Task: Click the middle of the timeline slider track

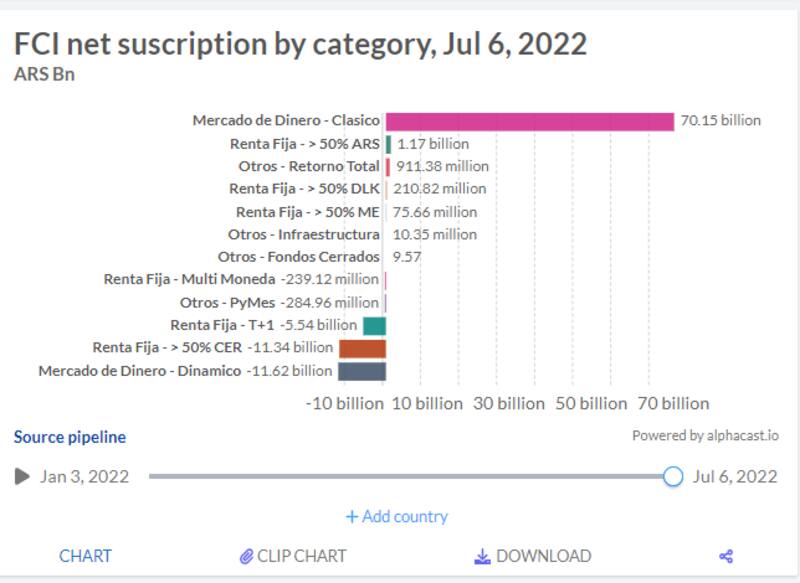Action: [410, 476]
